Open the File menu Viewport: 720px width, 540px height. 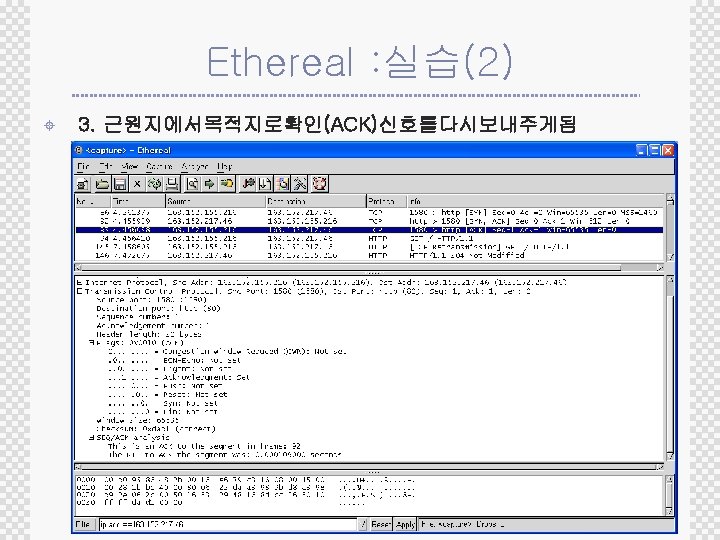(x=83, y=166)
